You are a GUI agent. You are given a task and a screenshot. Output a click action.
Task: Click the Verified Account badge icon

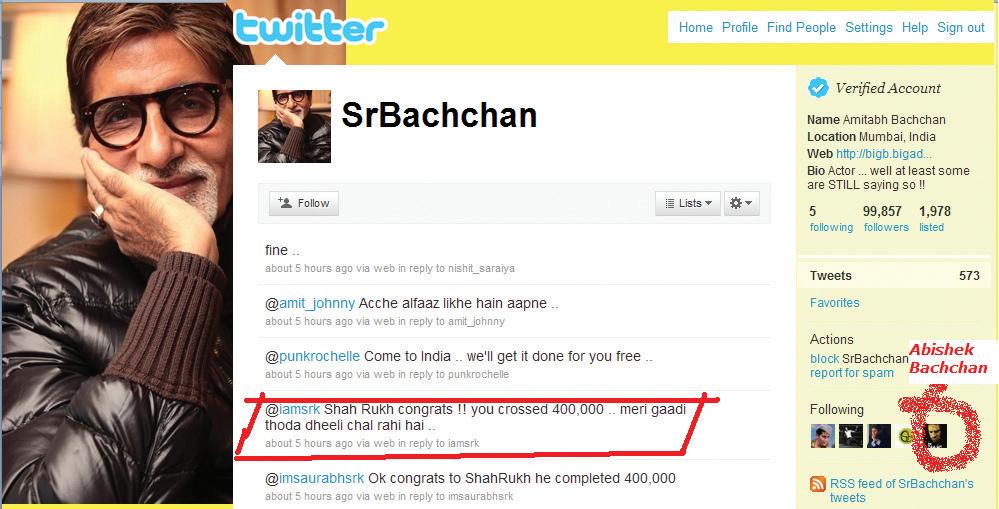[818, 88]
